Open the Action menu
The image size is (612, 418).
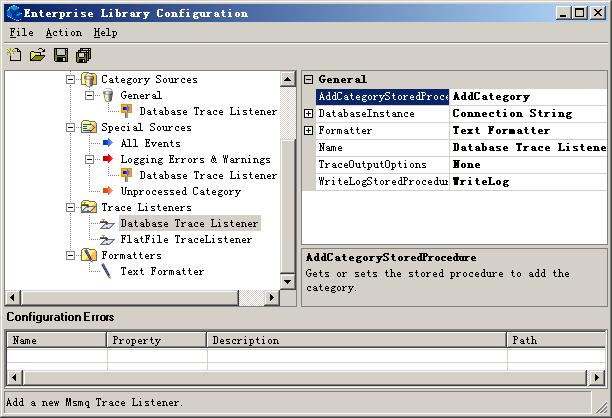[63, 32]
